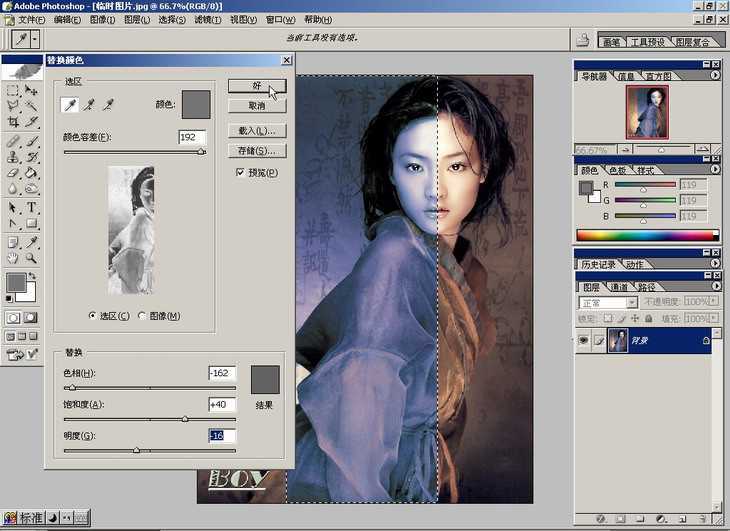
Task: Select the Zoom magnifier tool
Action: point(31,258)
